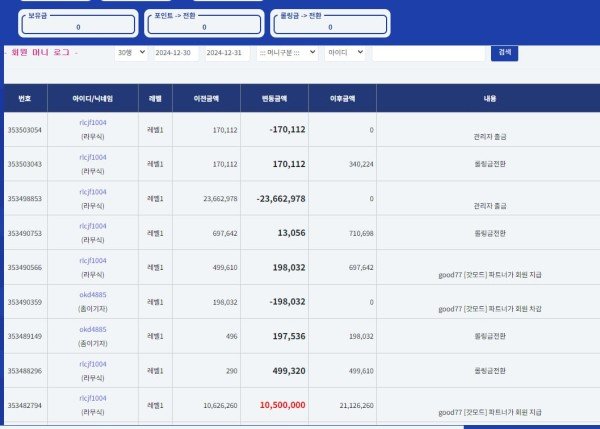The height and width of the screenshot is (429, 600).
Task: Click the 내용 column header
Action: (489, 98)
